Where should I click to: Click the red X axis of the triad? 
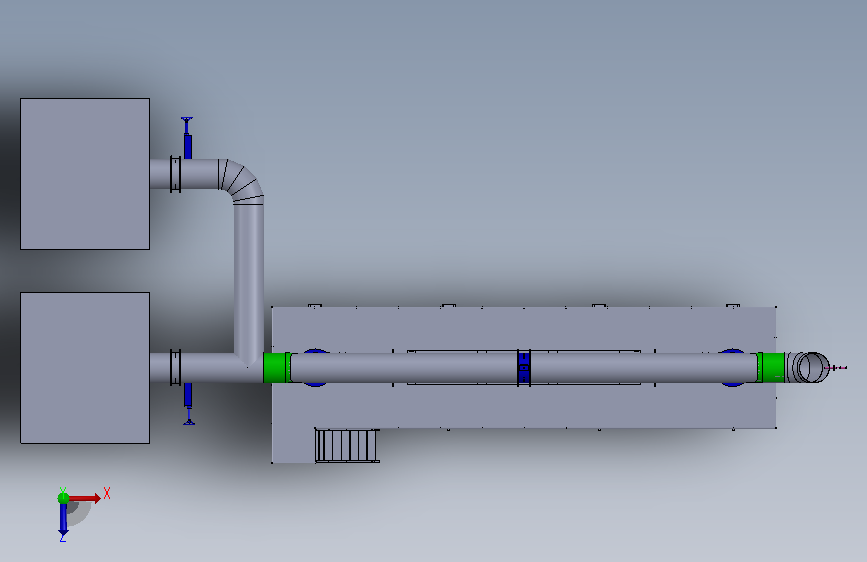pyautogui.click(x=85, y=498)
